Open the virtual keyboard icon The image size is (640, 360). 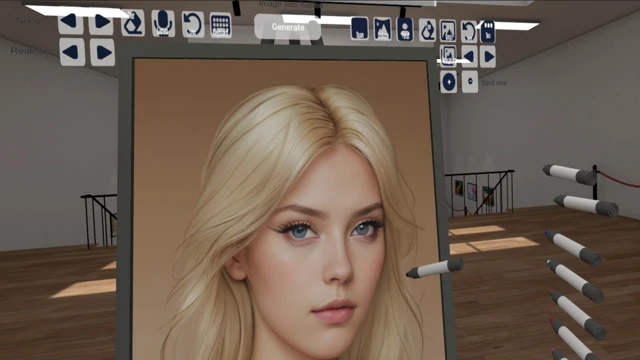tap(220, 25)
